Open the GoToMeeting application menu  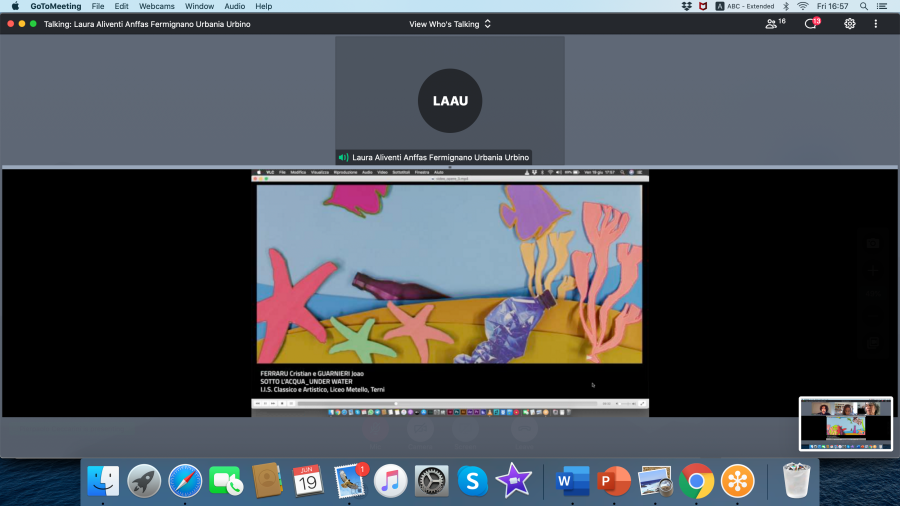pyautogui.click(x=56, y=6)
